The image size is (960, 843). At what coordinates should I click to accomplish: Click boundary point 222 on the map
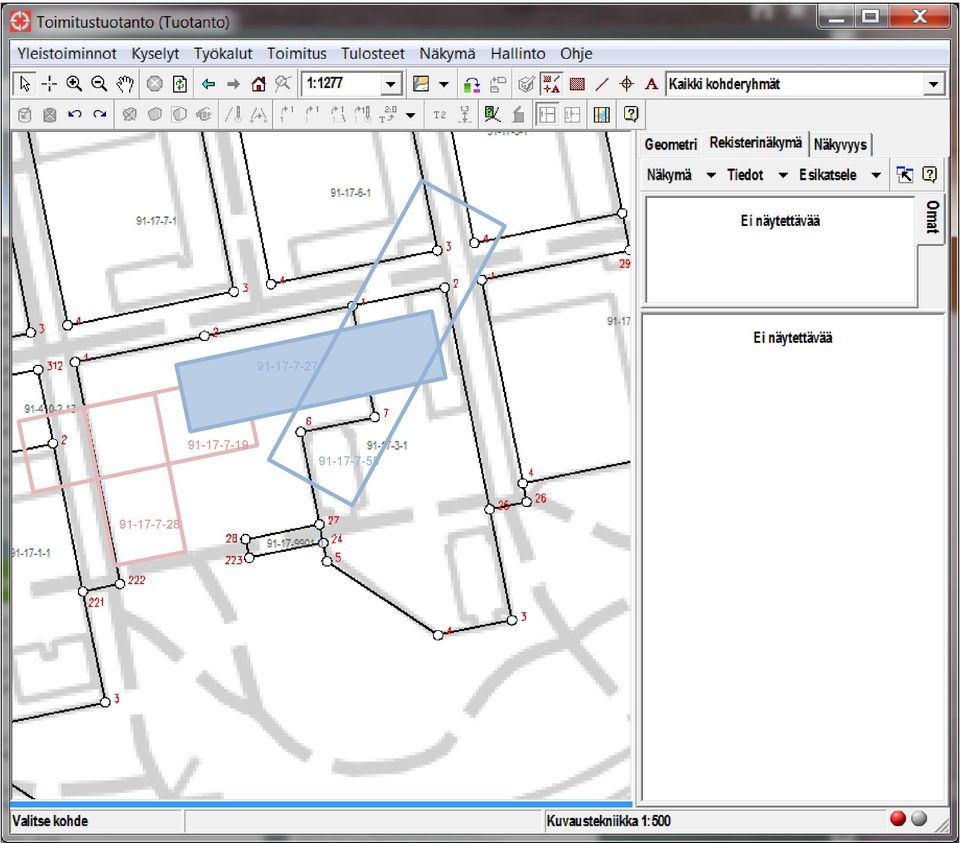coord(121,583)
